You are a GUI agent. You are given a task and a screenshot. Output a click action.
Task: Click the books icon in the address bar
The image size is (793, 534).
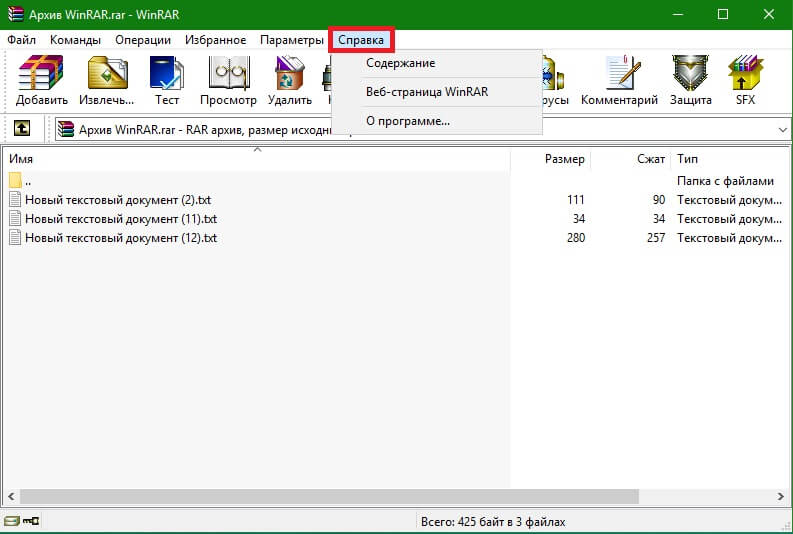tap(66, 129)
